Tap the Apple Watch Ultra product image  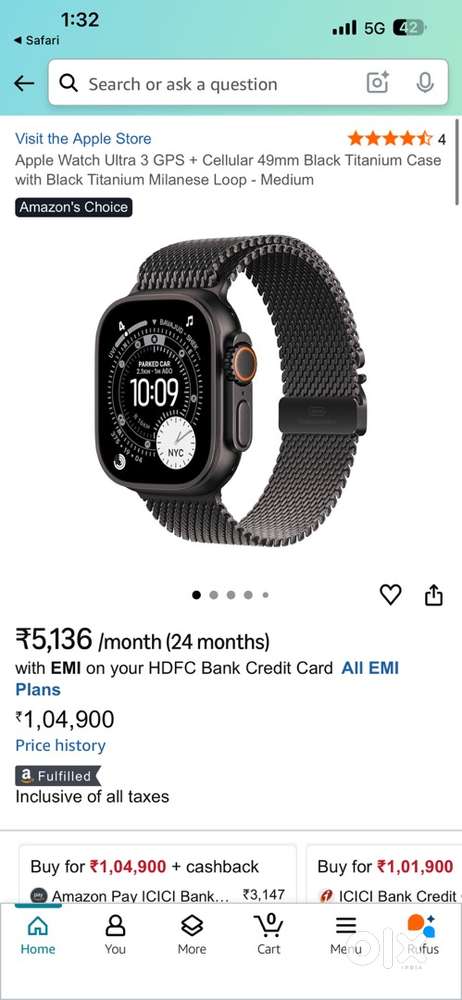[x=231, y=392]
